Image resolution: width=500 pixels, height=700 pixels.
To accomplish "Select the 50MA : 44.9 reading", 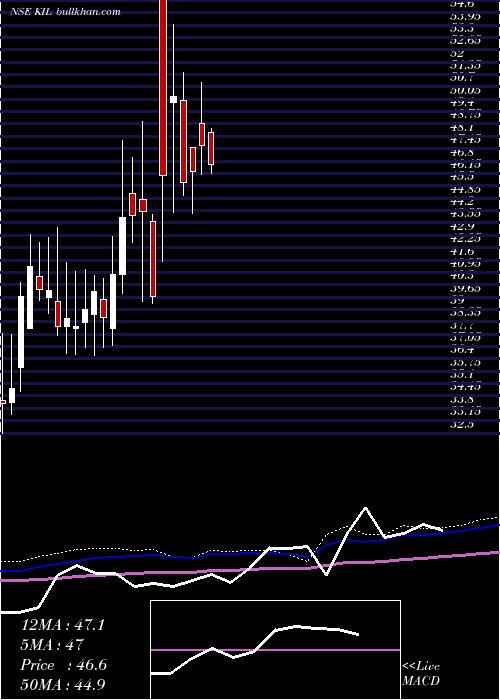I will pyautogui.click(x=63, y=684).
